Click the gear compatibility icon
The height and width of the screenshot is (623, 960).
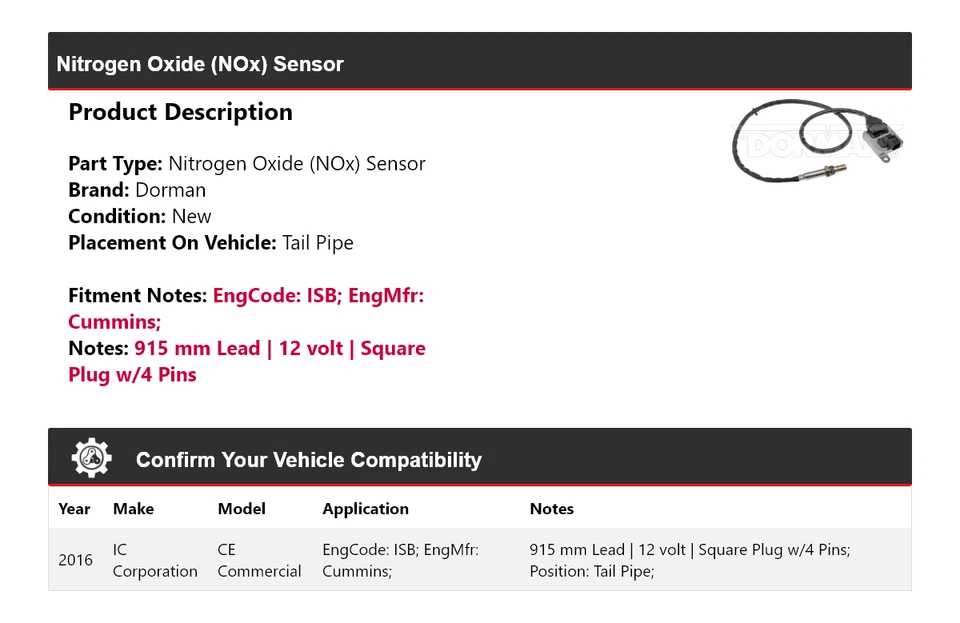point(91,459)
